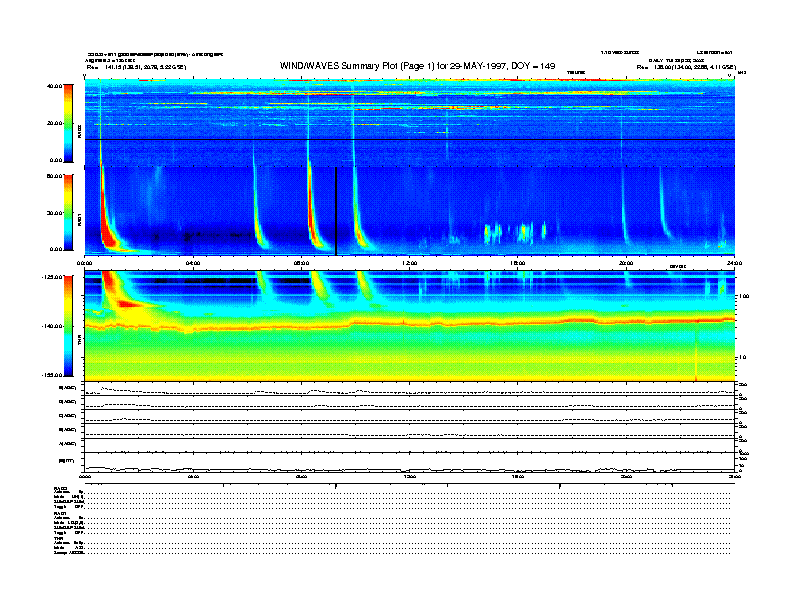Click the RAD2 color scale bar
Image resolution: width=792 pixels, height=612 pixels.
(68, 123)
